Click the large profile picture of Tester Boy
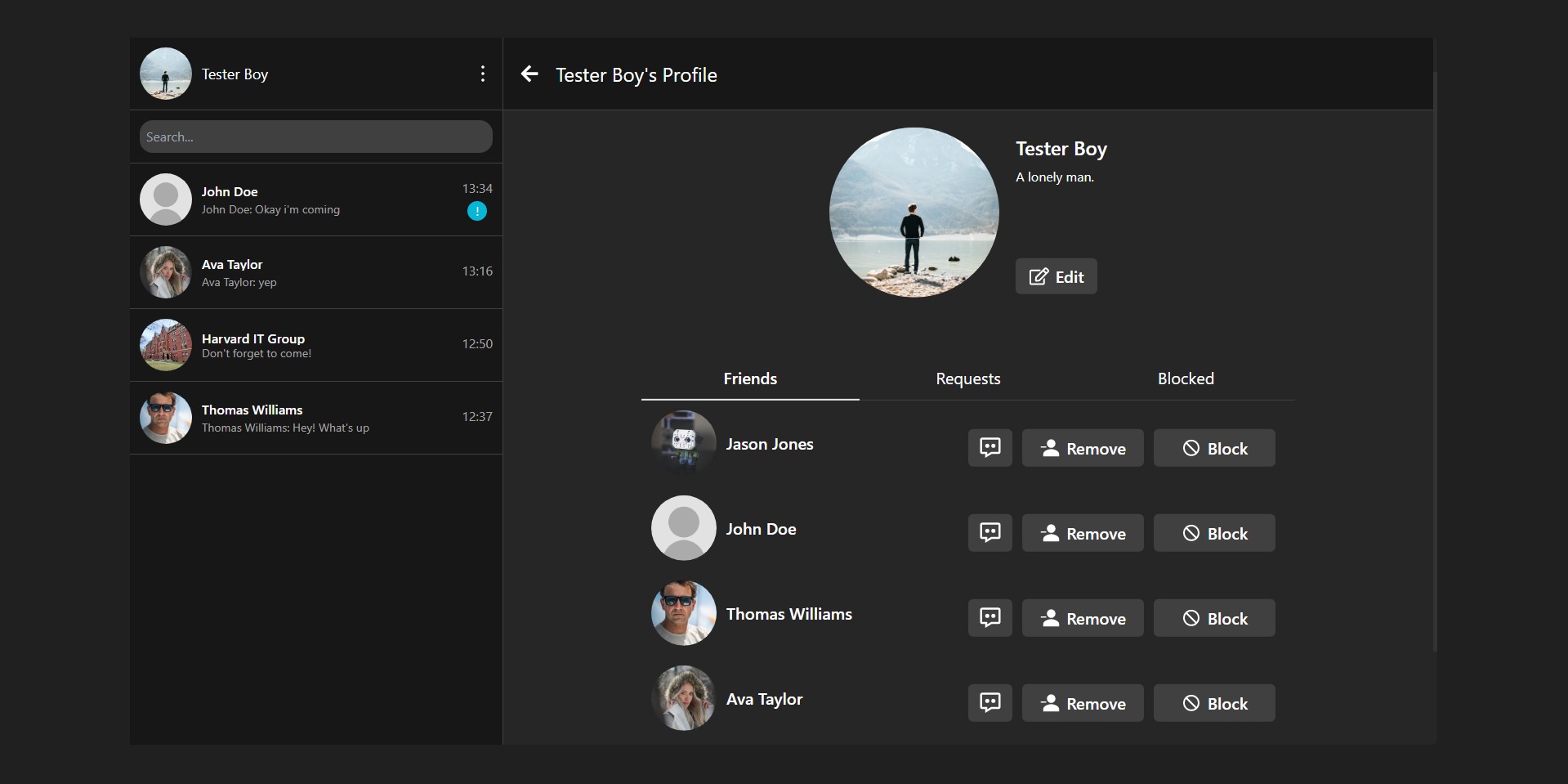This screenshot has height=784, width=1568. coord(914,213)
